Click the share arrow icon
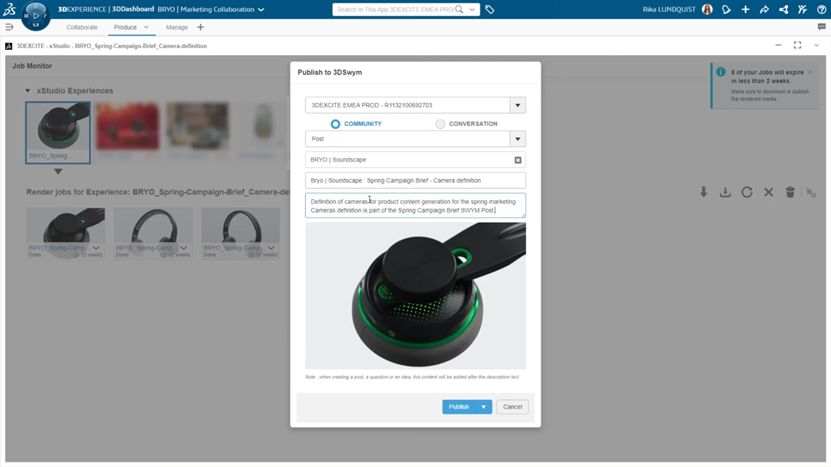Viewport: 831px width, 467px height. [x=764, y=10]
